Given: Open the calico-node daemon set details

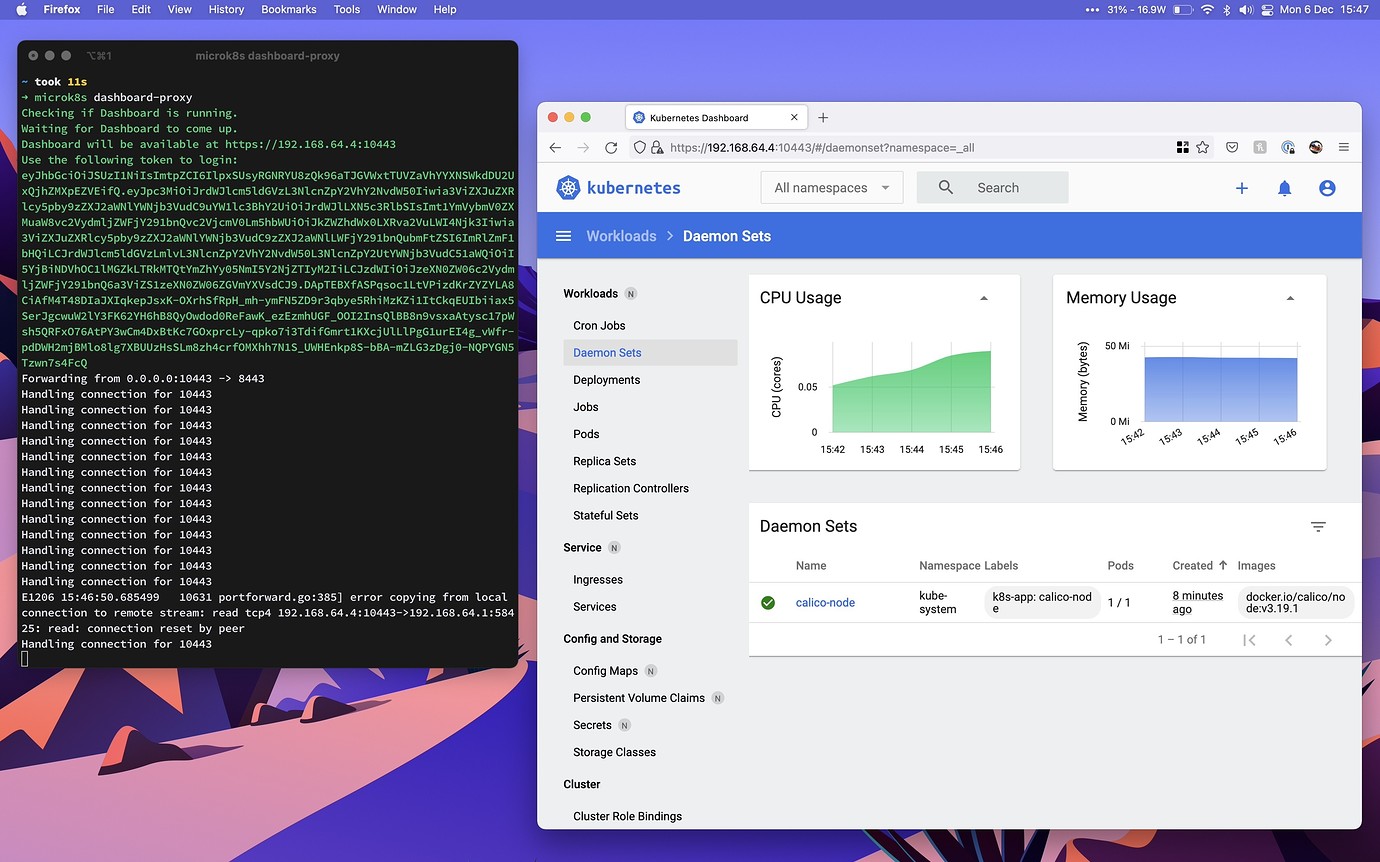Looking at the screenshot, I should coord(825,602).
